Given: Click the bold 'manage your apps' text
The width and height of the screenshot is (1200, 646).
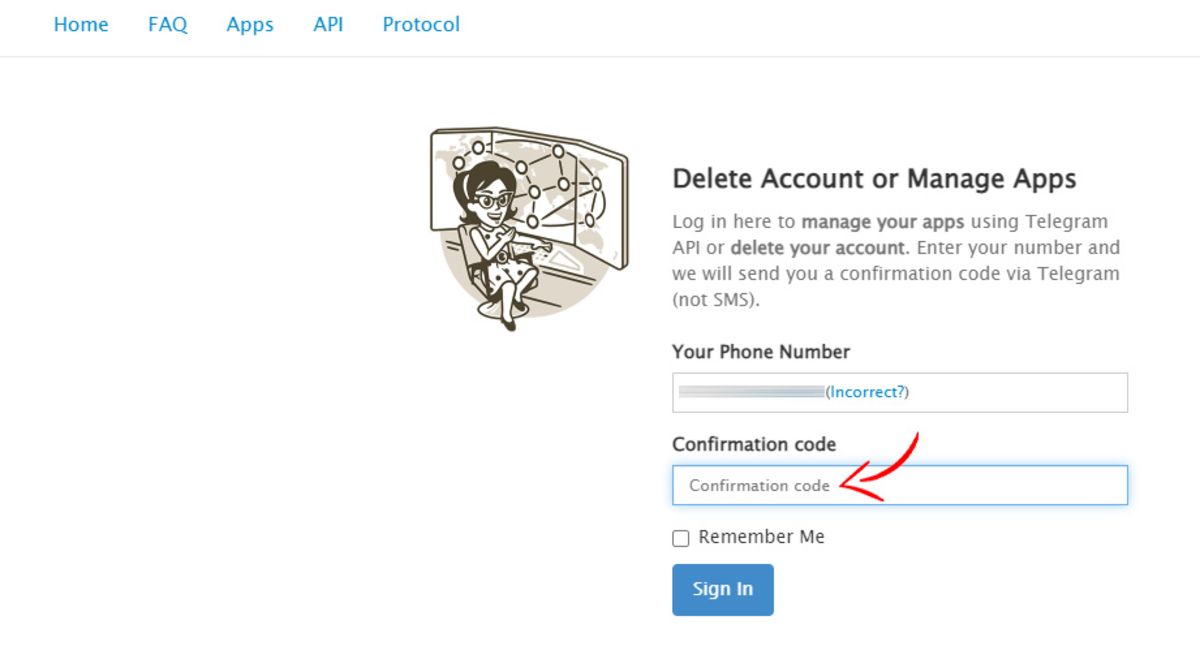Looking at the screenshot, I should coord(883,222).
